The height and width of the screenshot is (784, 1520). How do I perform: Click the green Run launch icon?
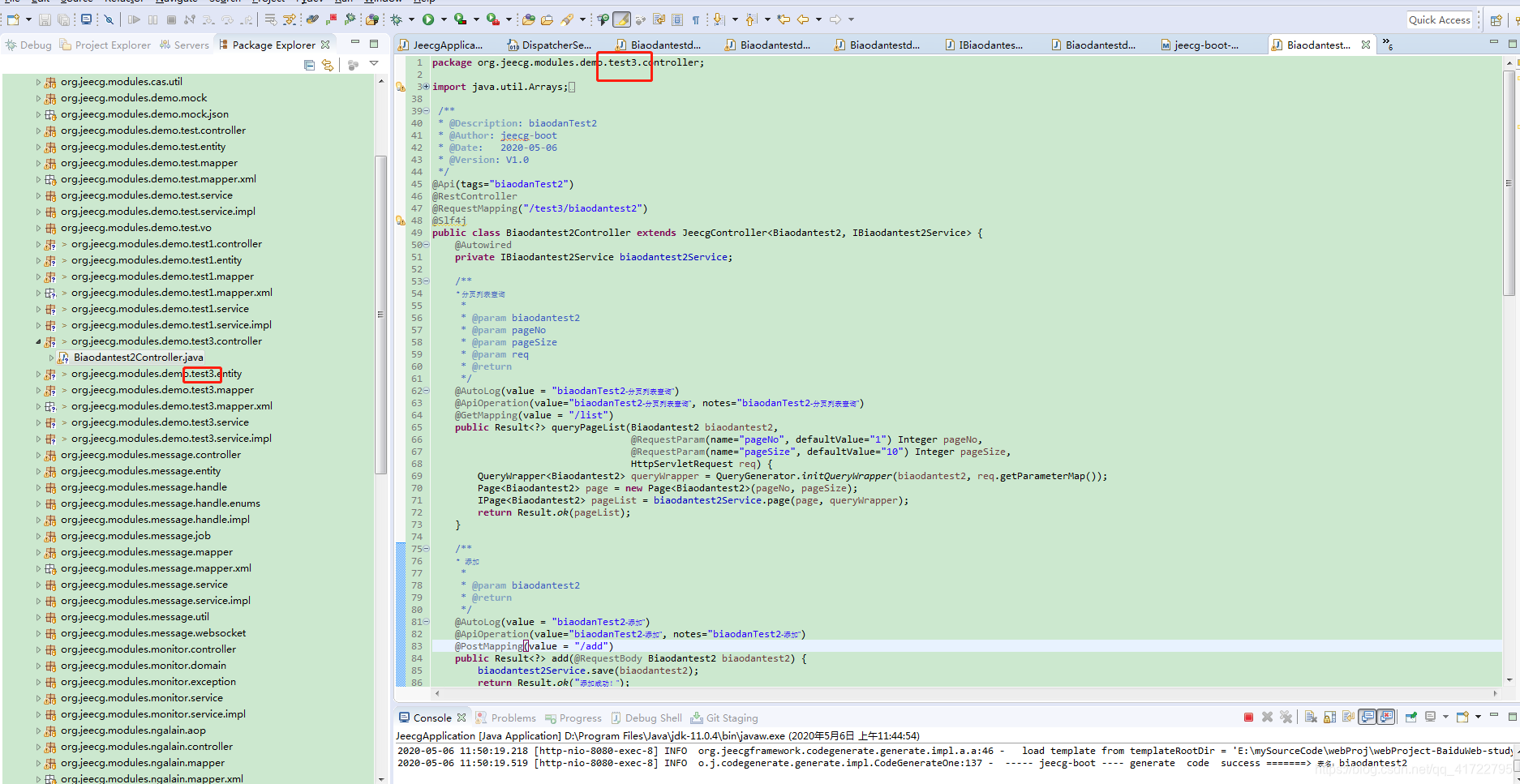coord(428,19)
